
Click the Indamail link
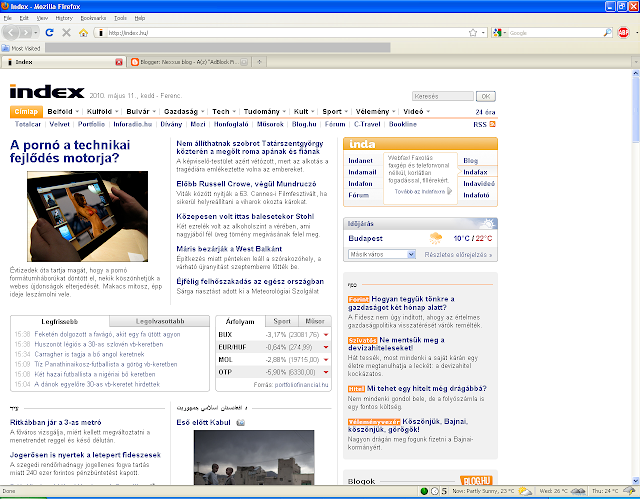(x=362, y=172)
